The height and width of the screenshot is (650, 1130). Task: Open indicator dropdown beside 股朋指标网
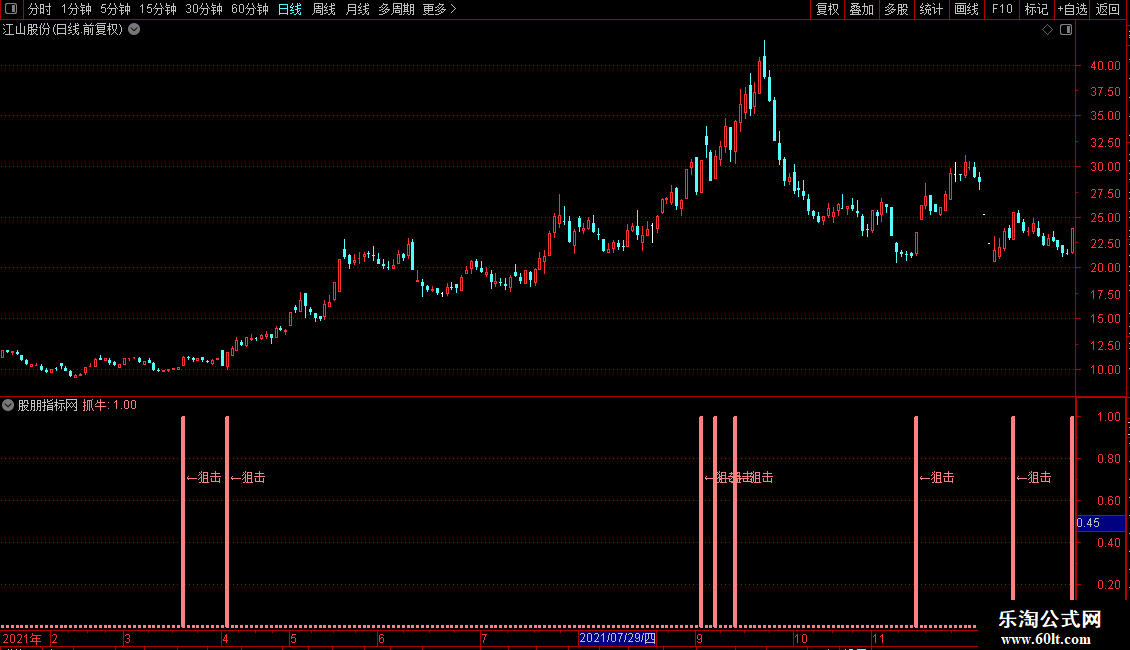click(8, 405)
